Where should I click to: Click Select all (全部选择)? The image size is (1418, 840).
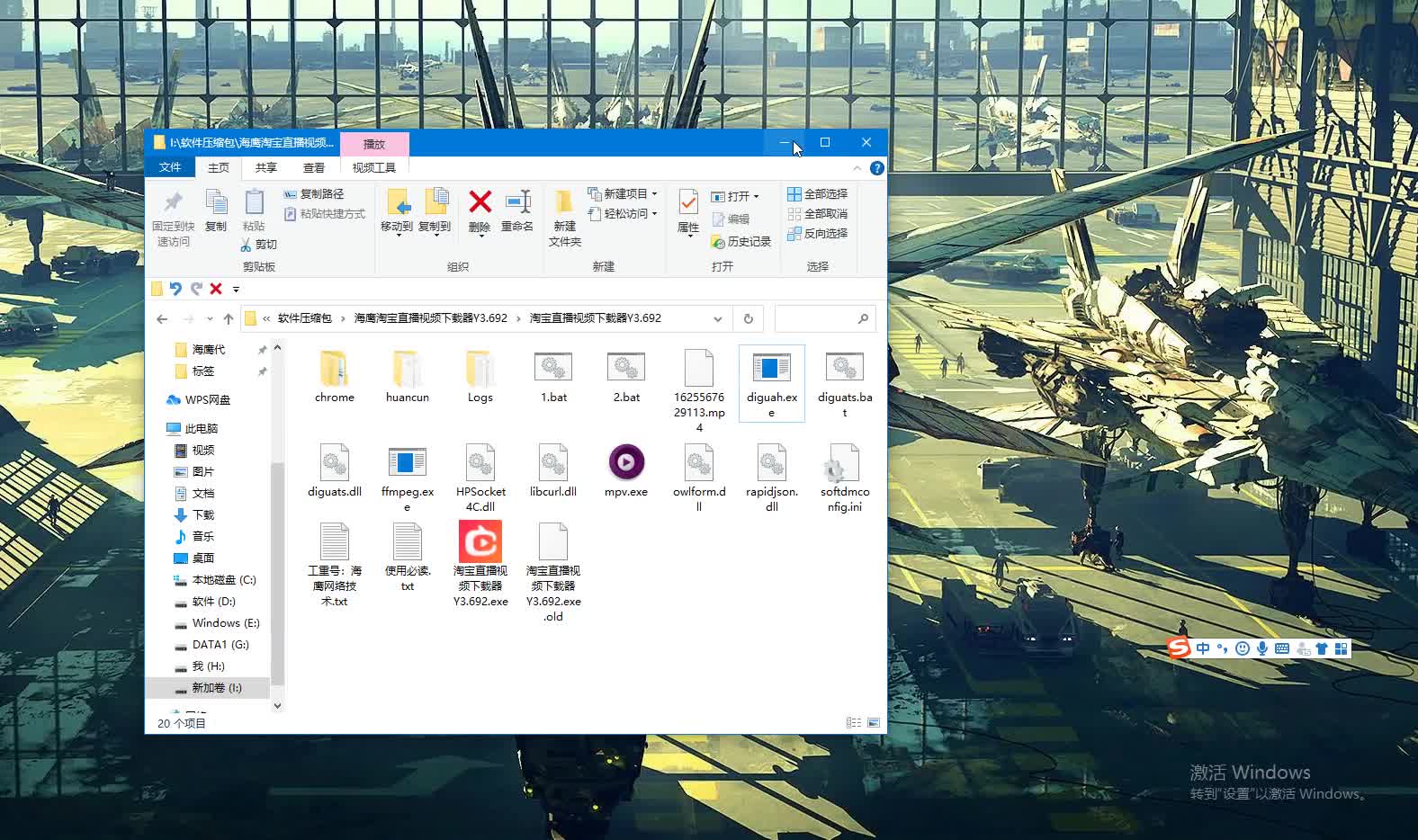pos(817,194)
